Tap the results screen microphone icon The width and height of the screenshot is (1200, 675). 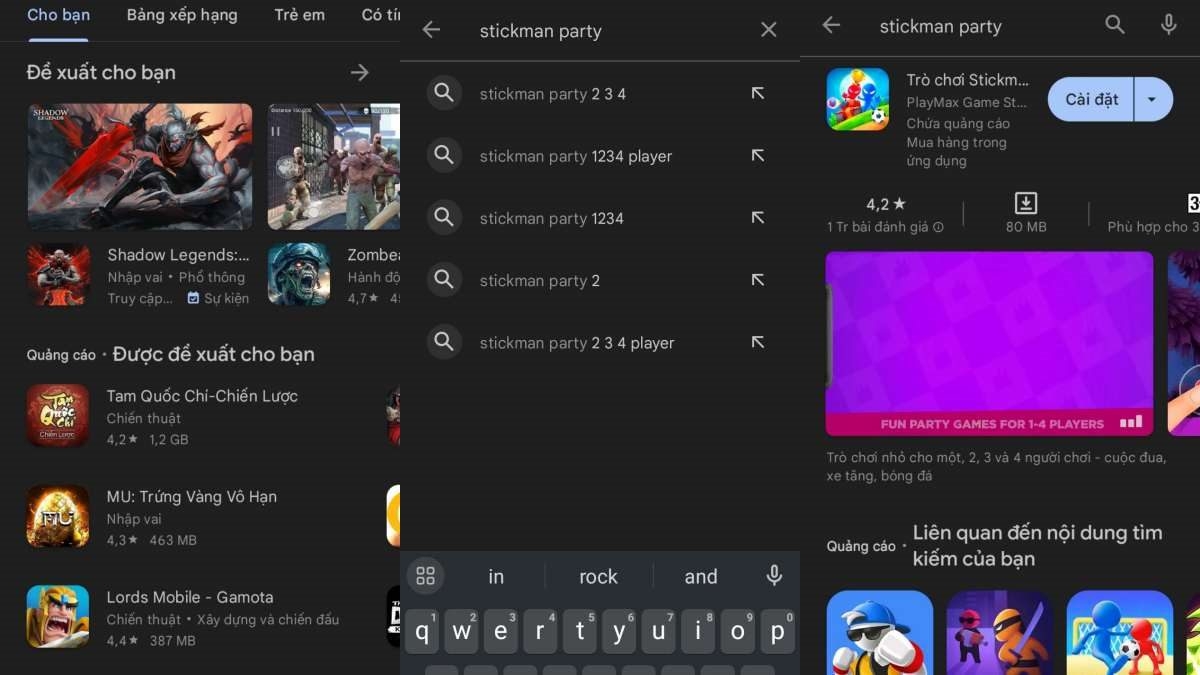pos(1169,25)
